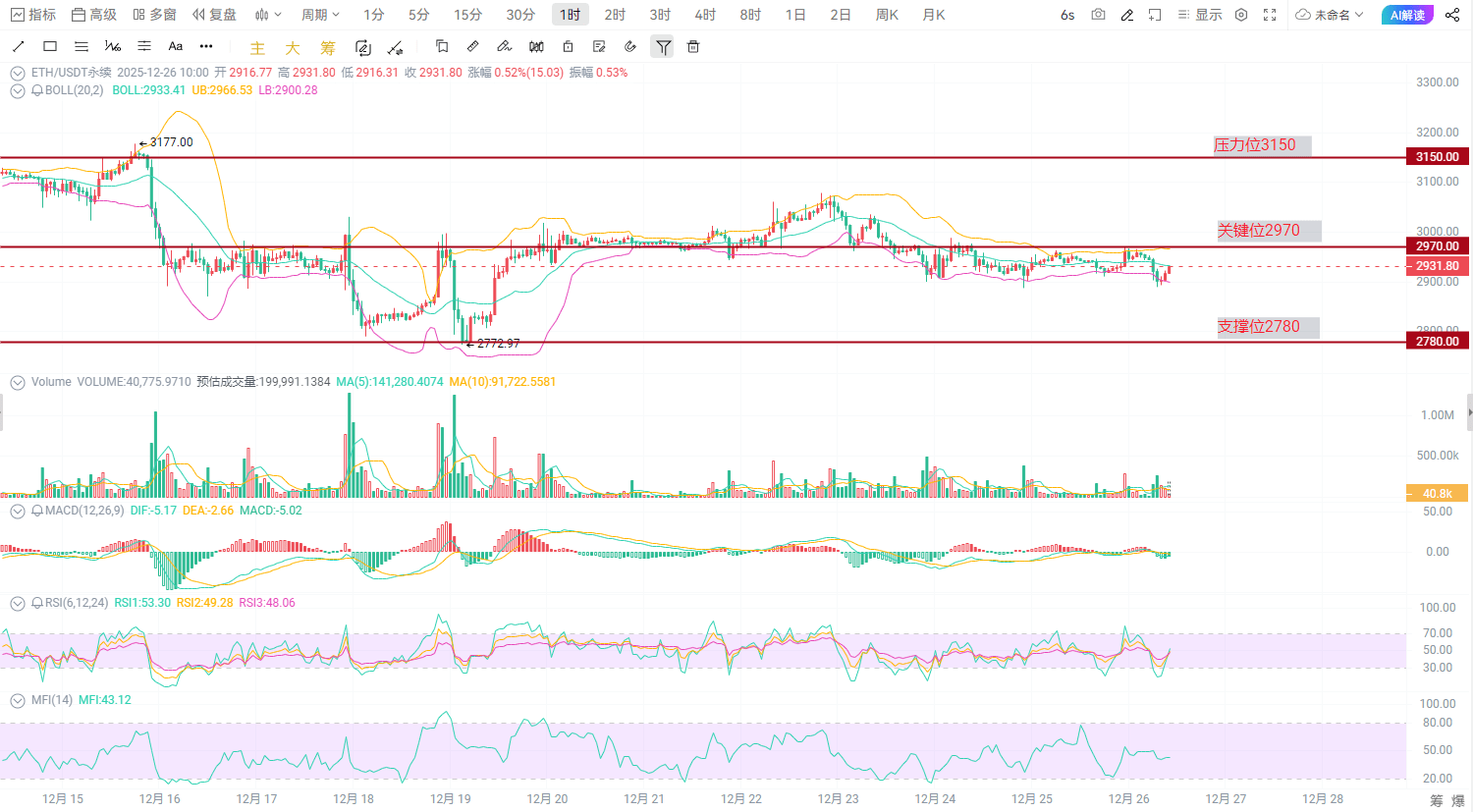The width and height of the screenshot is (1473, 812).
Task: Click the trash icon to delete drawings
Action: coord(693,46)
